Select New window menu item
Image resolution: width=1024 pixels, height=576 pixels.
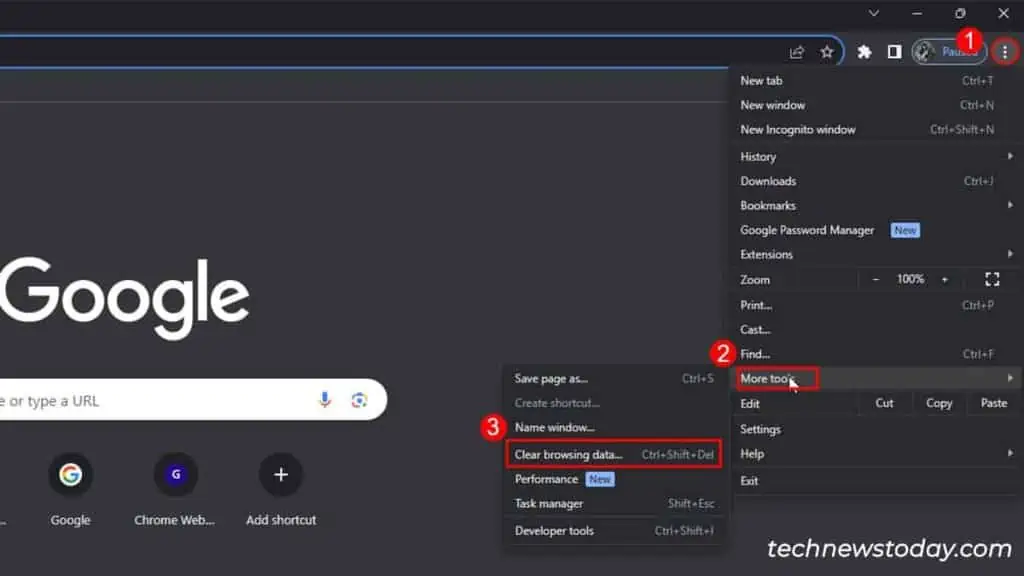pyautogui.click(x=875, y=105)
